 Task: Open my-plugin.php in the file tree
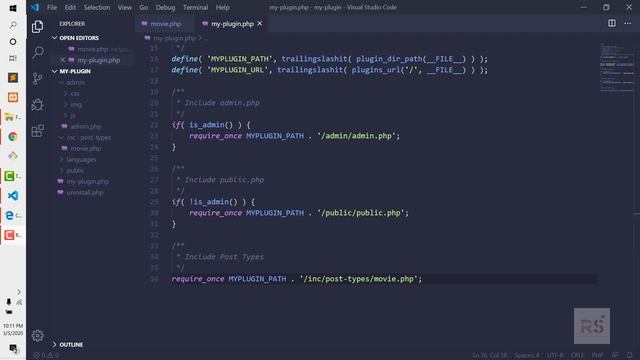pyautogui.click(x=88, y=182)
